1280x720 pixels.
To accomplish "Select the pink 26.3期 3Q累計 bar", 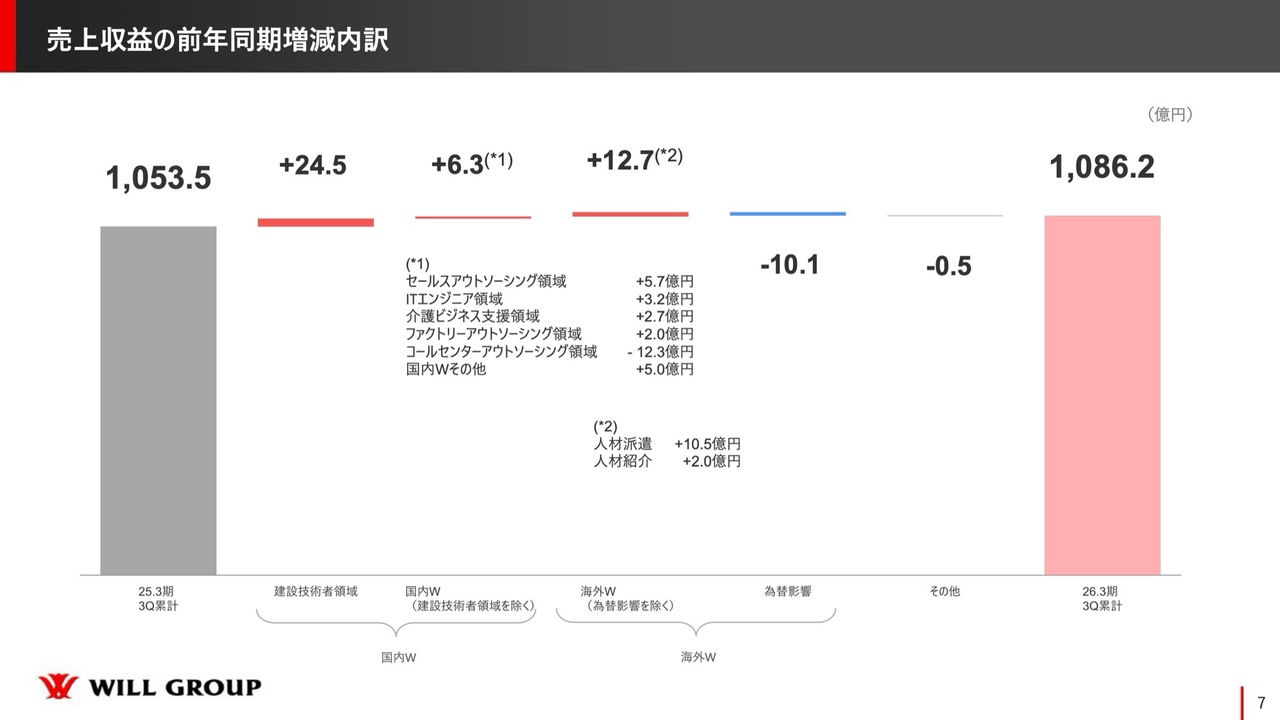I will (1102, 395).
